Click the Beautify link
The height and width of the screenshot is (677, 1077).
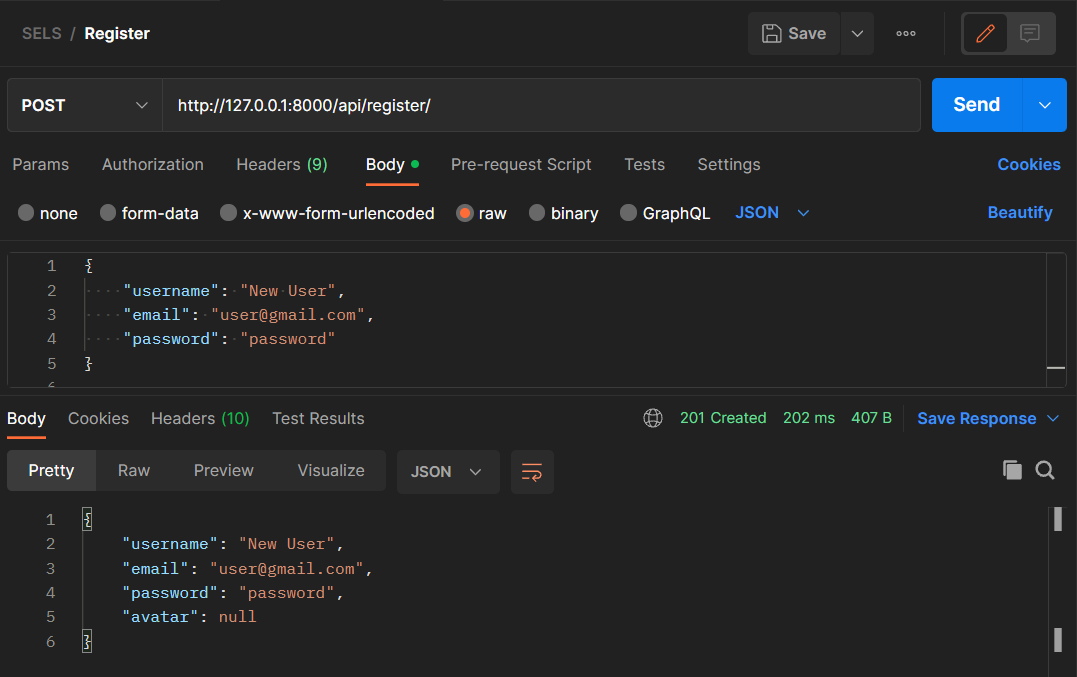(1020, 213)
